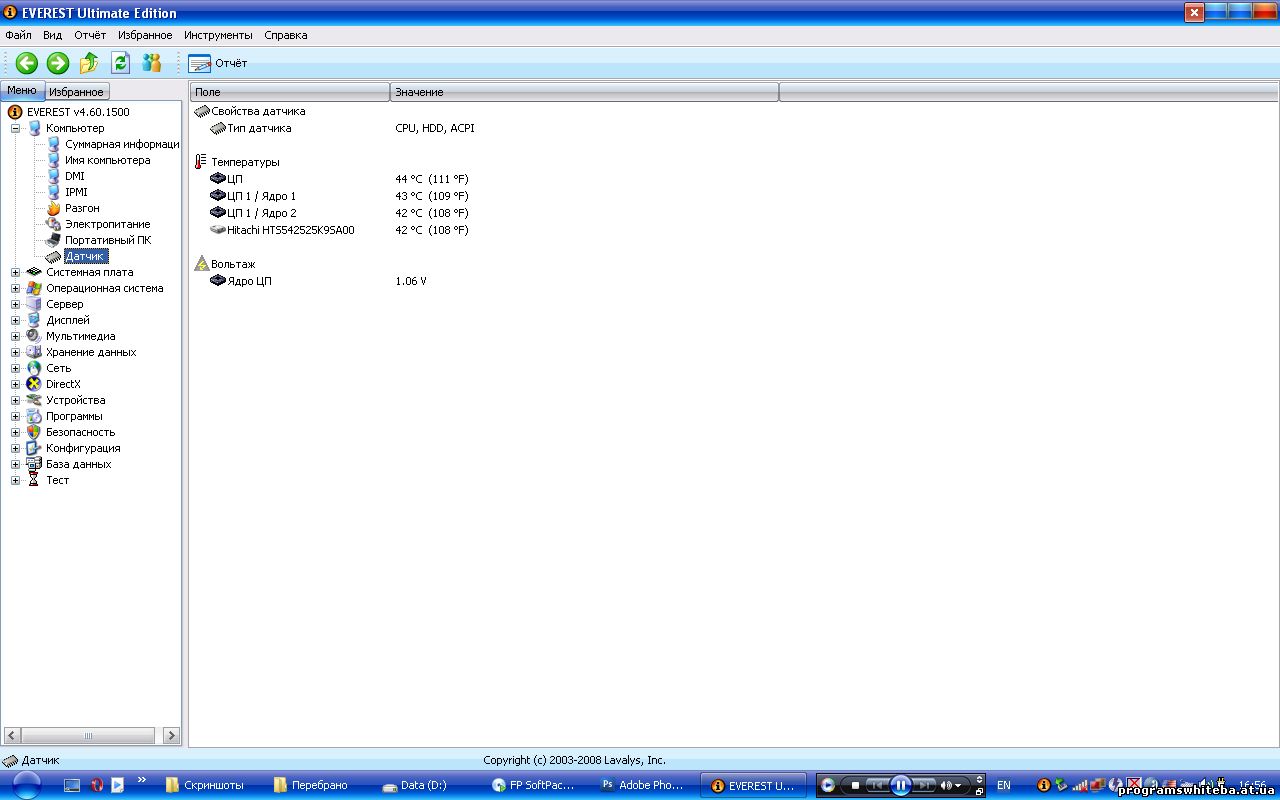Switch to the Меню tab
This screenshot has height=800, width=1280.
(x=22, y=90)
